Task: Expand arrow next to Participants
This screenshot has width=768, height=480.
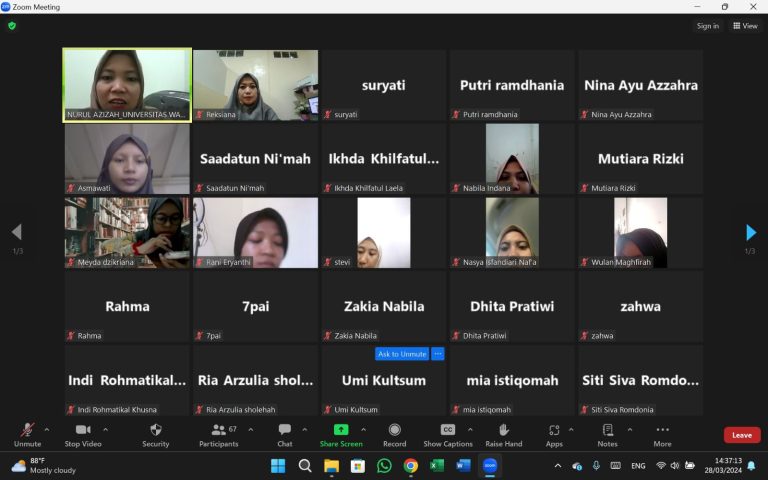Action: 251,430
